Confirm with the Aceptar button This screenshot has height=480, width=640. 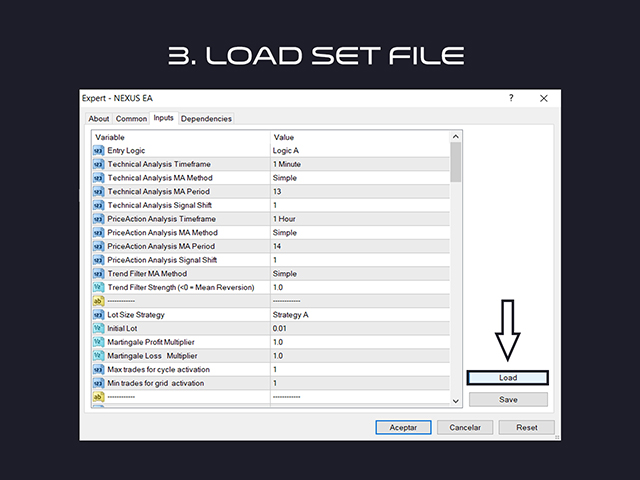pos(403,427)
